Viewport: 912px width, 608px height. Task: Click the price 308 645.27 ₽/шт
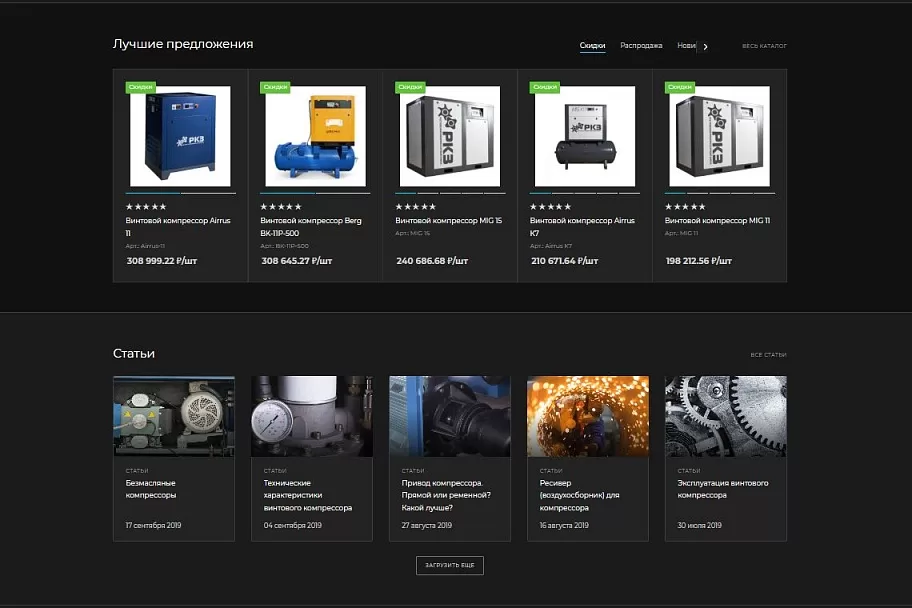point(297,261)
